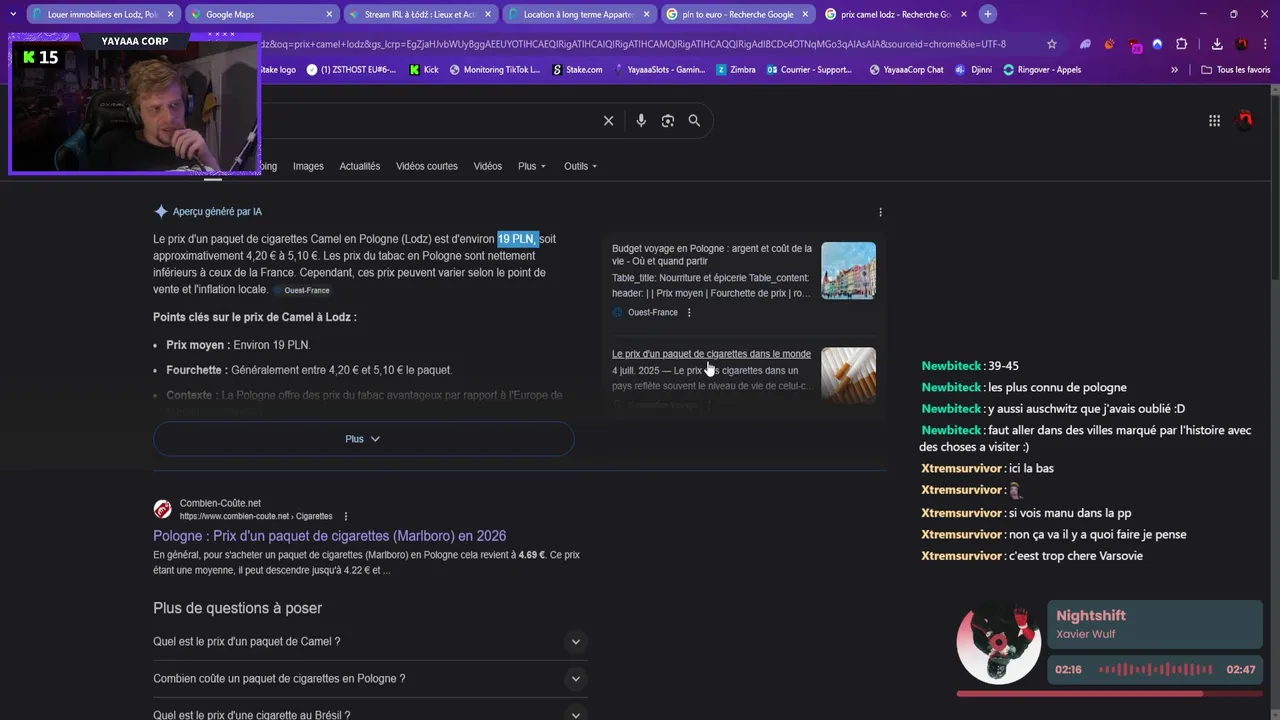Open more options for Combien-Coûte result
This screenshot has height=720, width=1280.
346,517
